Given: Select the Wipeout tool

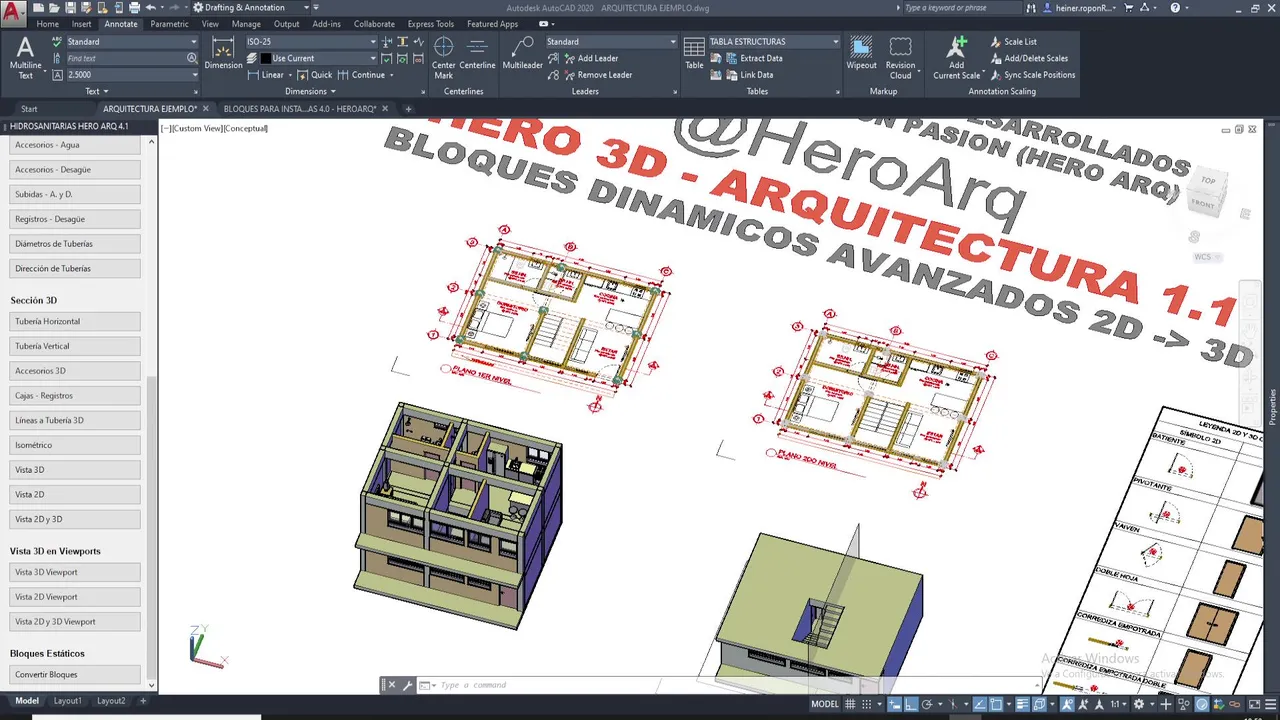Looking at the screenshot, I should (861, 54).
